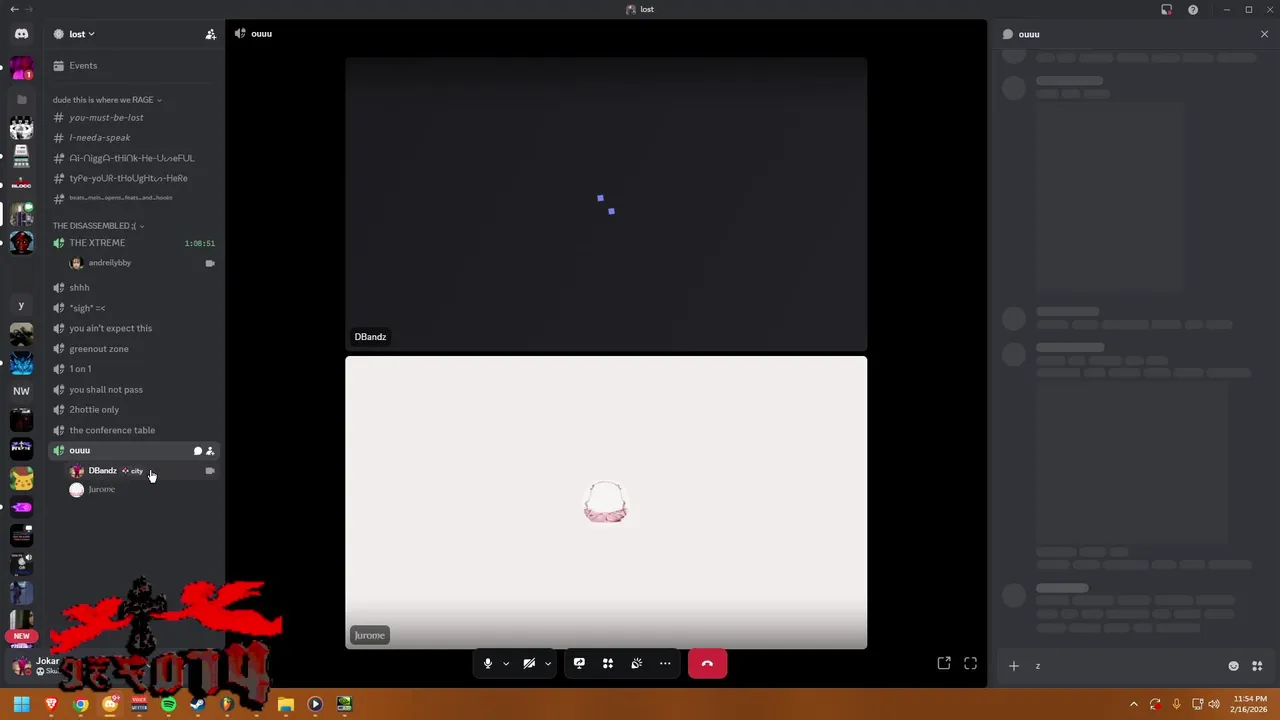Focus the chat message input field

tap(1125, 666)
